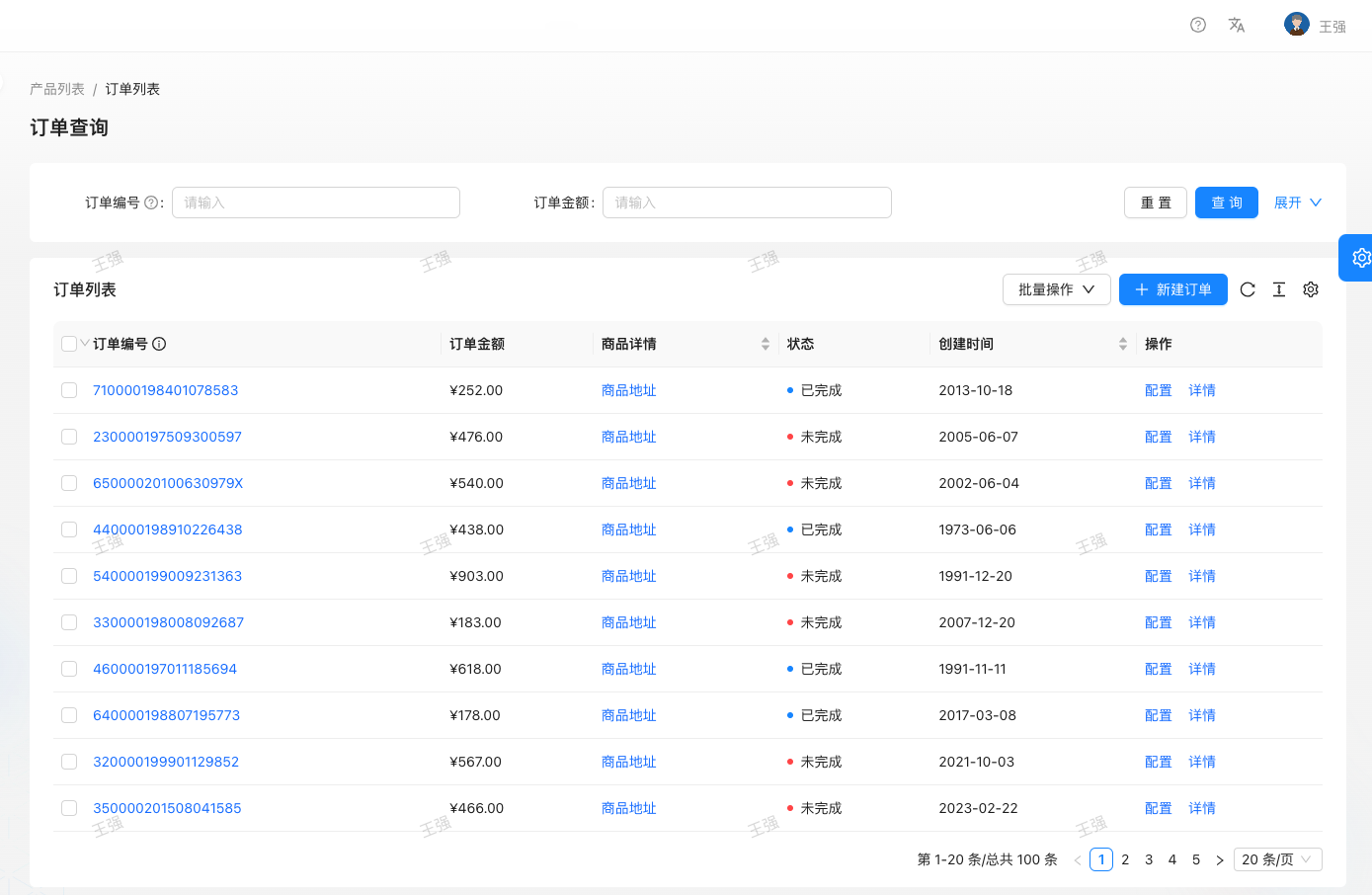Open 商品地址 link for the ¥178.00 order
The image size is (1372, 895).
click(x=629, y=715)
